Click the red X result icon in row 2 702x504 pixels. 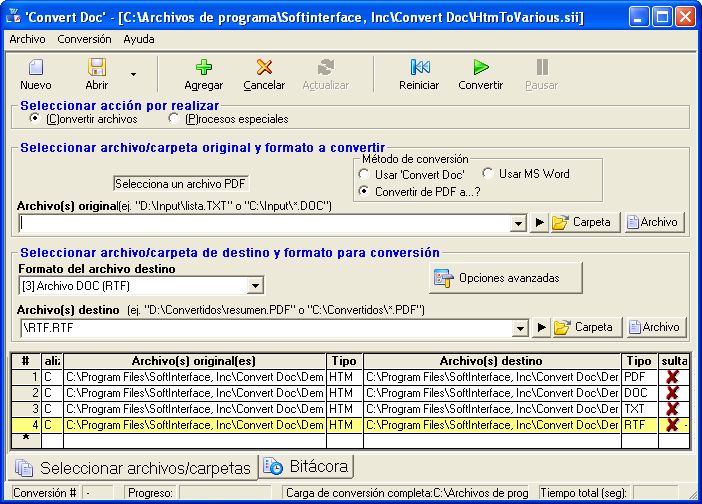point(672,393)
